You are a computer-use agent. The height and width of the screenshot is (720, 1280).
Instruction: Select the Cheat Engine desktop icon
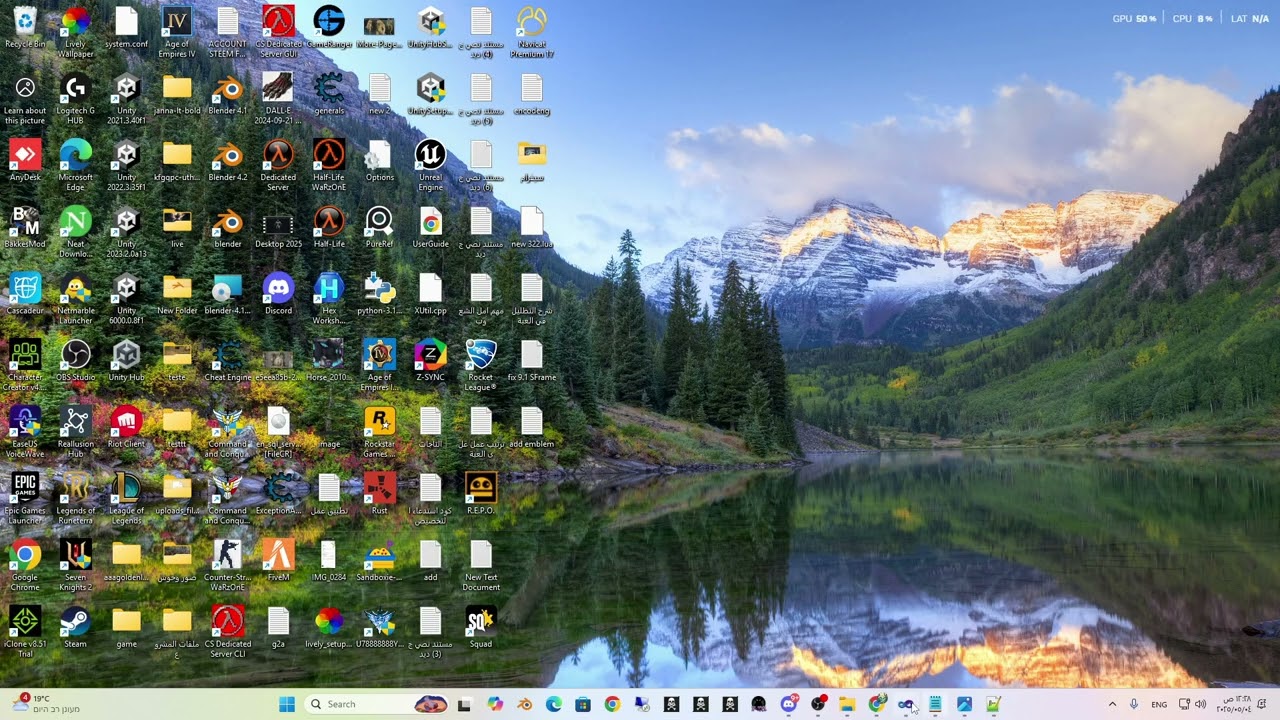coord(228,362)
